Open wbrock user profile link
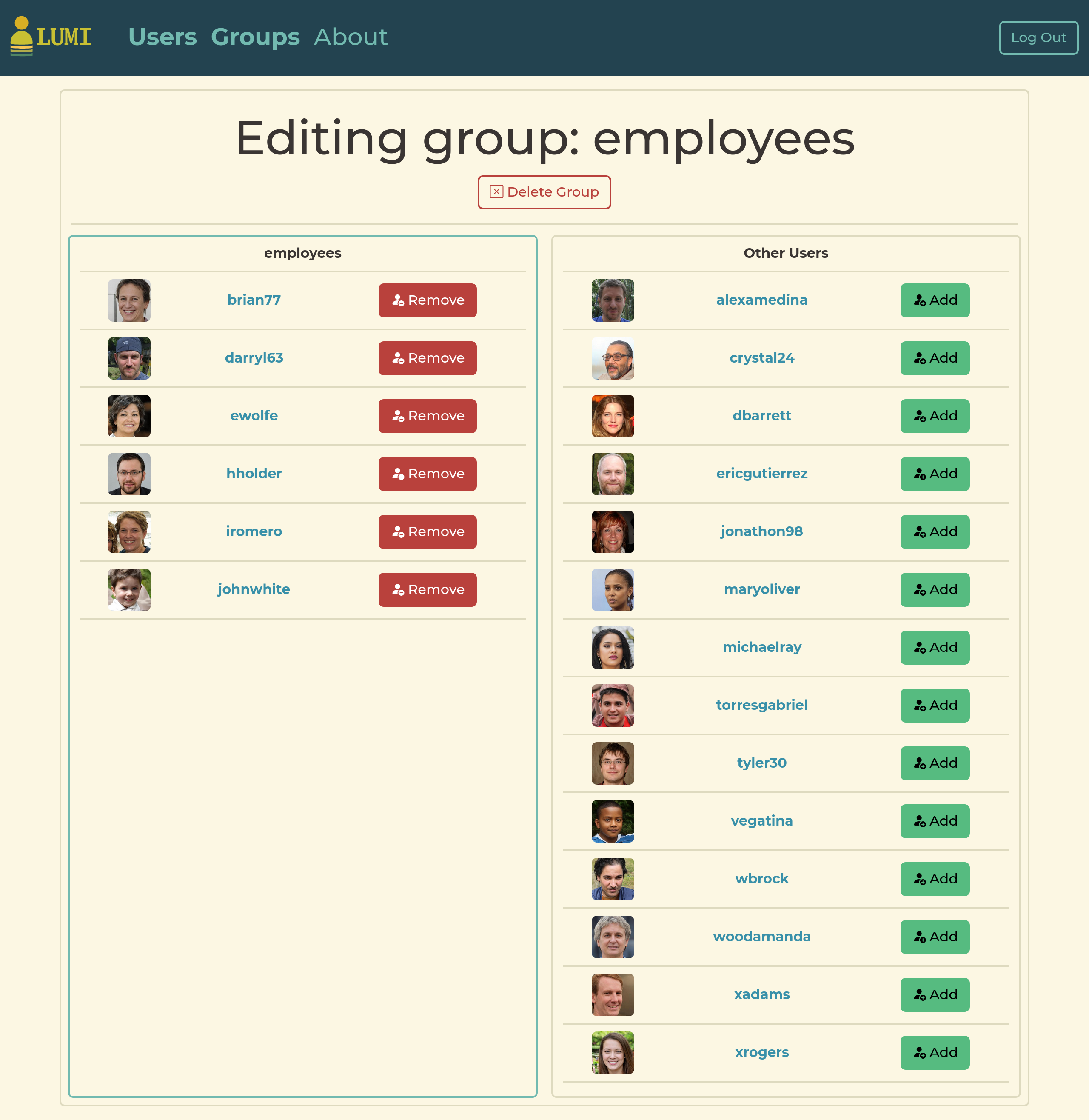Screen dimensions: 1089x1120 pyautogui.click(x=762, y=878)
